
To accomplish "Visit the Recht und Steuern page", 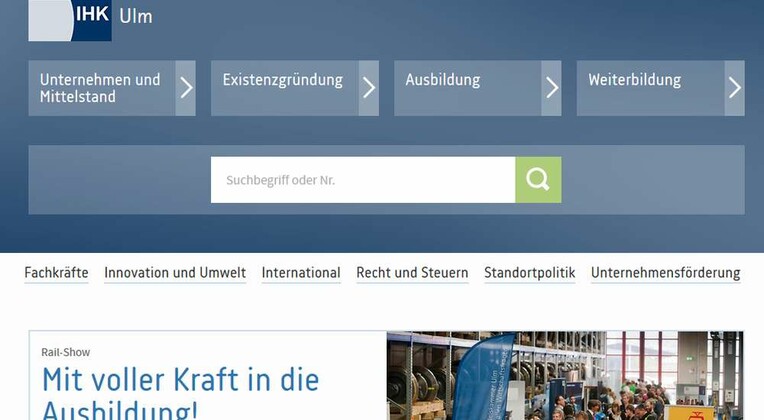I will tap(412, 273).
